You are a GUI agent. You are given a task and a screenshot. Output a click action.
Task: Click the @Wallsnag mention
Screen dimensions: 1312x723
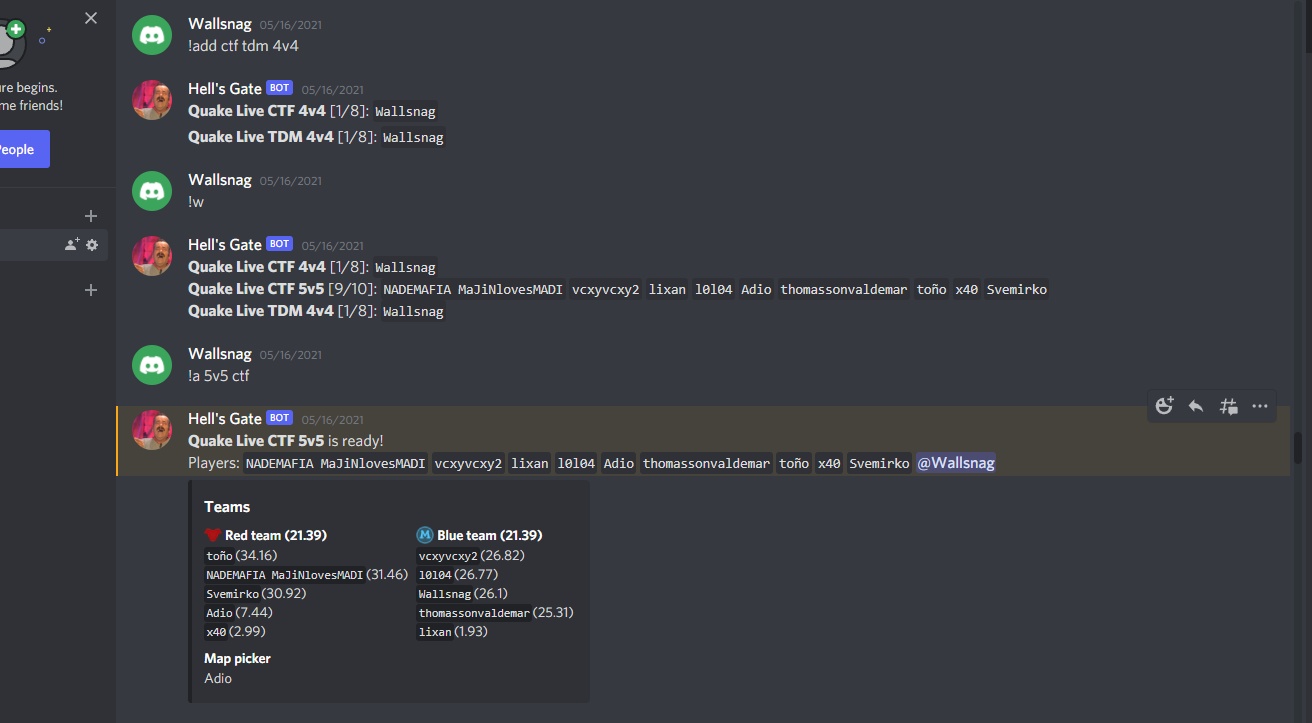tap(955, 462)
